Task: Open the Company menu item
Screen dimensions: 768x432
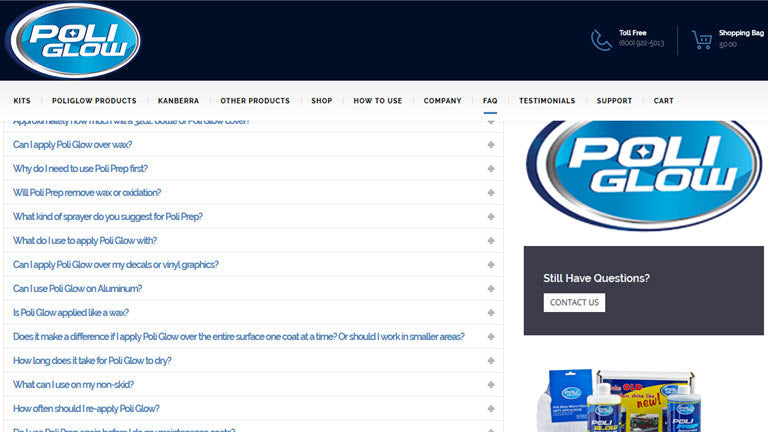Action: (x=442, y=100)
